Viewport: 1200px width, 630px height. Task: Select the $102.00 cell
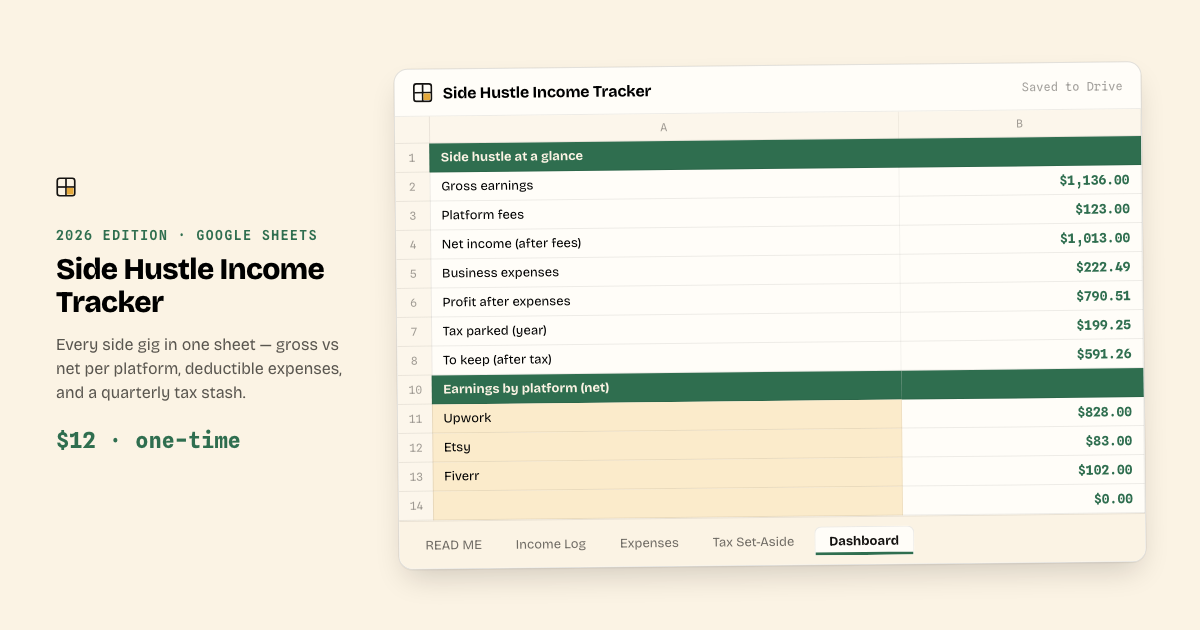[x=1025, y=470]
